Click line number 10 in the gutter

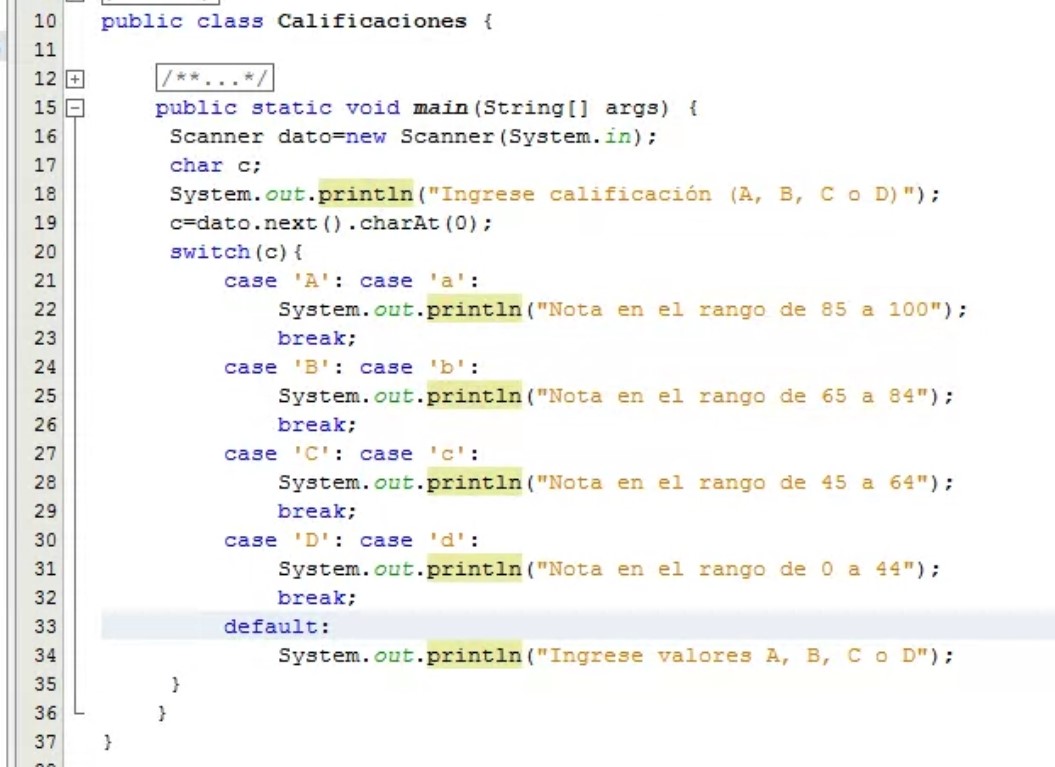(45, 21)
